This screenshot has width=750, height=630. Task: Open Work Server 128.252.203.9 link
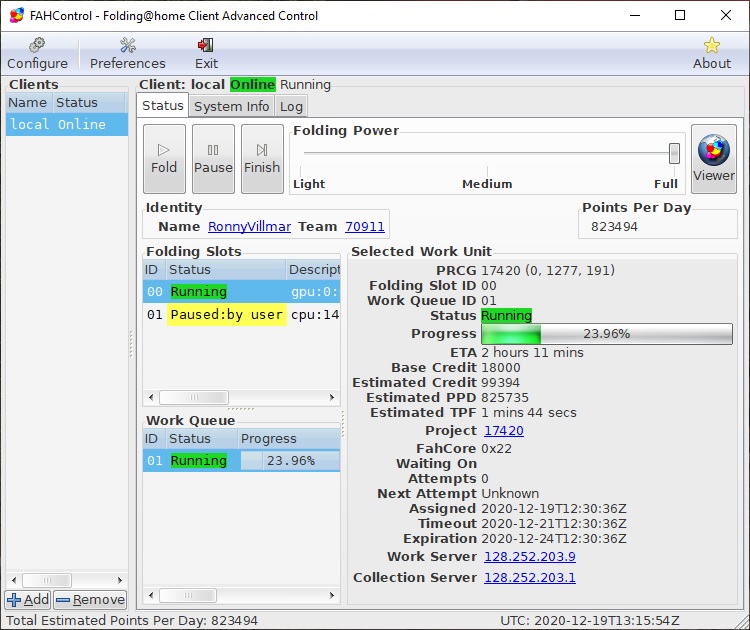point(529,556)
